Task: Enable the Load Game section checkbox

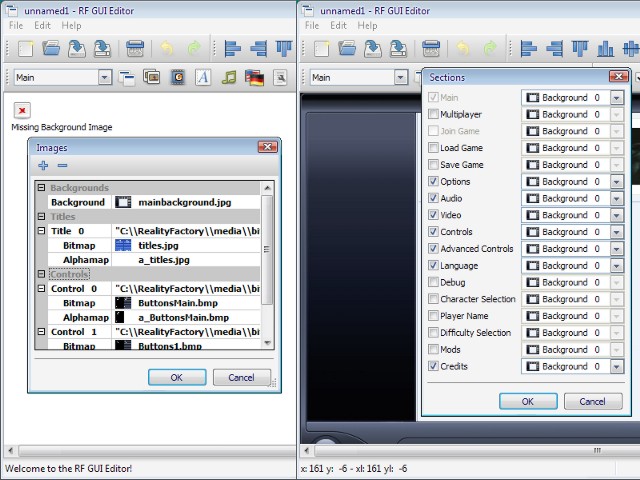Action: coord(433,147)
